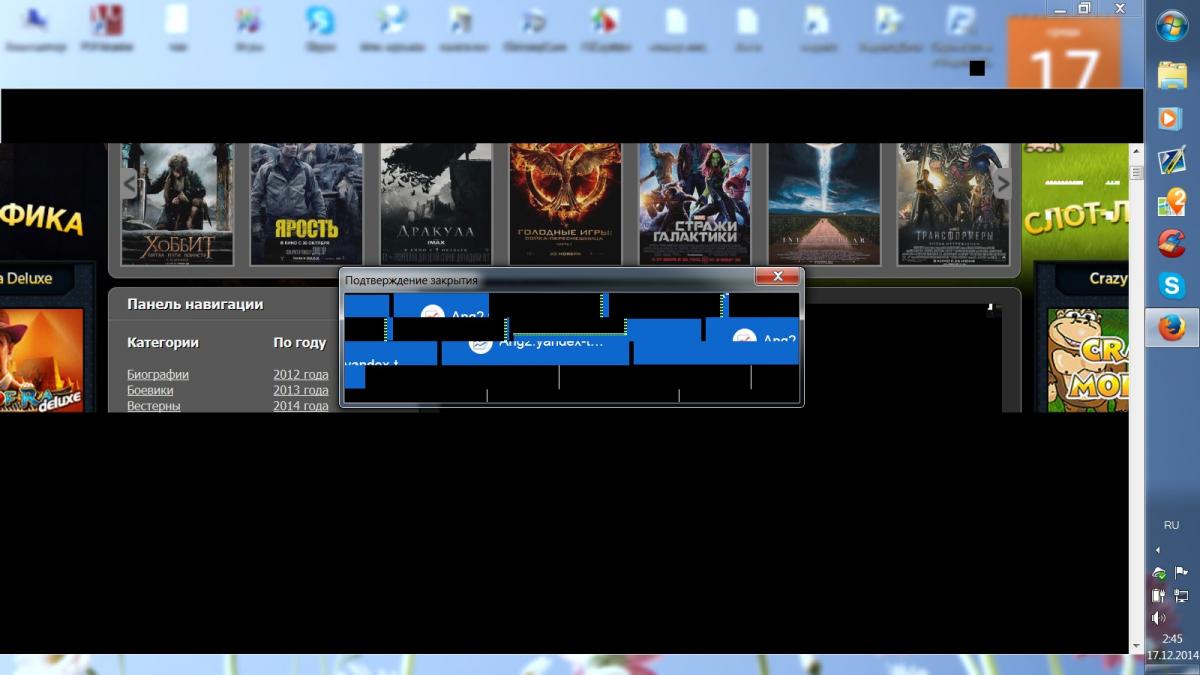
Task: Click the По году column heading
Action: 300,342
